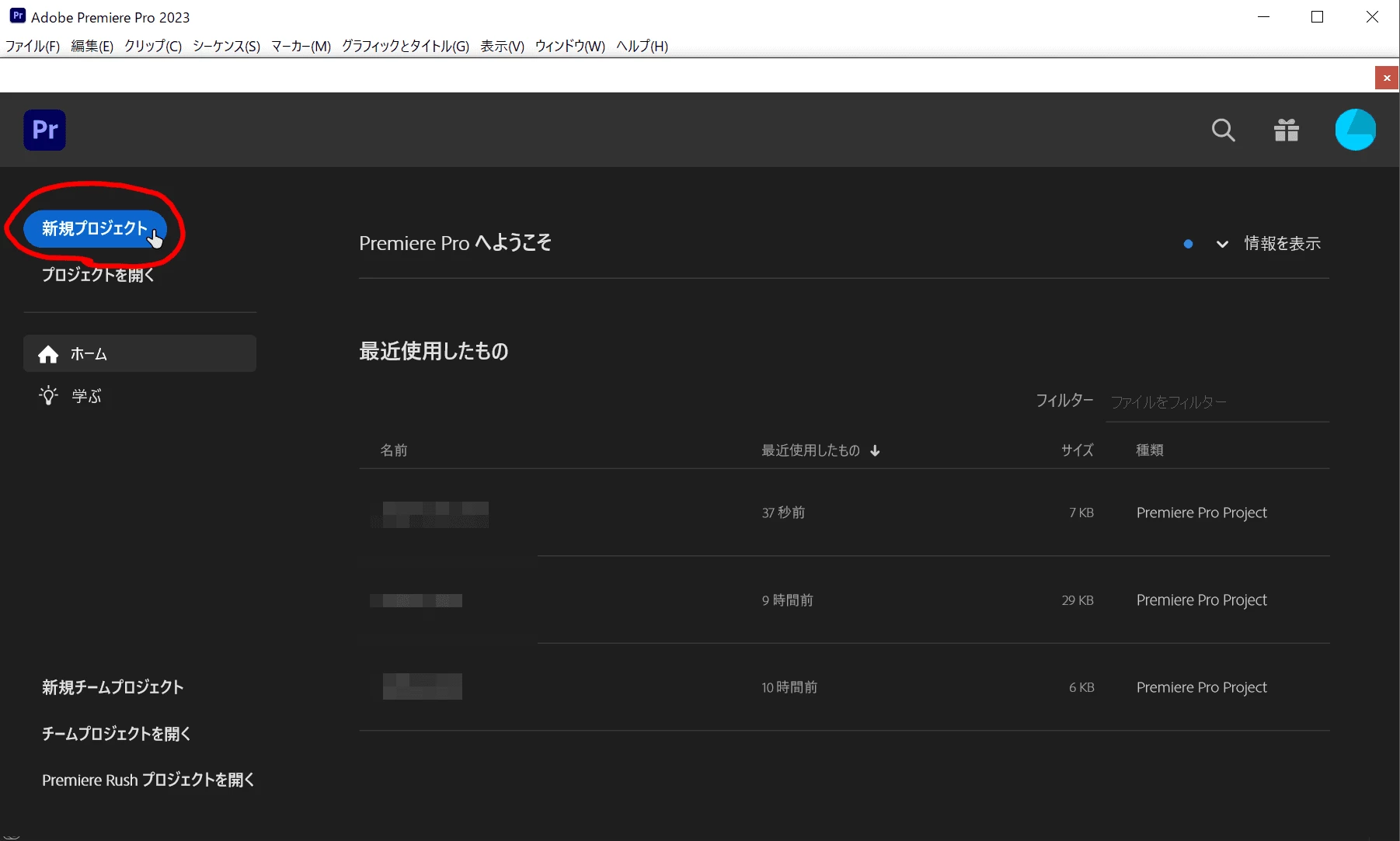This screenshot has height=841, width=1400.
Task: Sort by 最近使用したもの column header
Action: (810, 450)
